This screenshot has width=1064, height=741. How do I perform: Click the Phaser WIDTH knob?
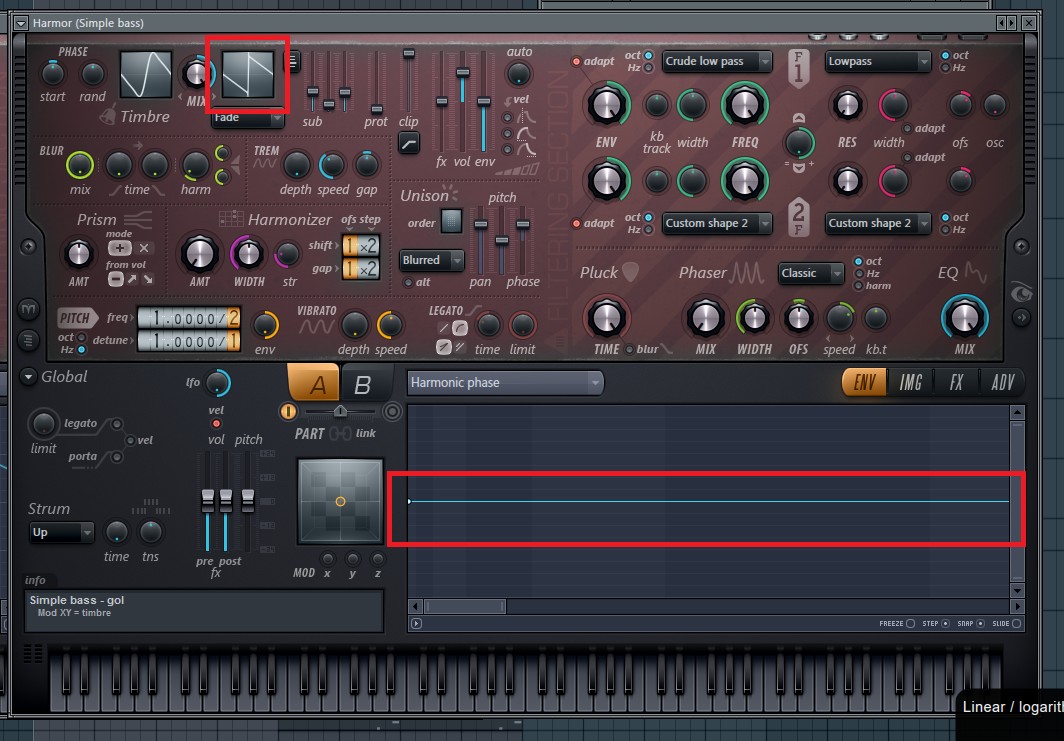coord(753,318)
